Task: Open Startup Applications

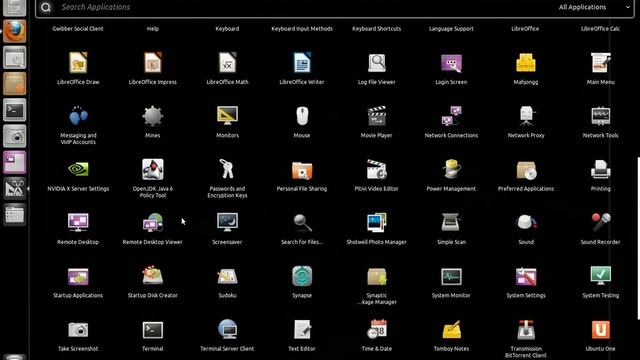Action: [78, 276]
